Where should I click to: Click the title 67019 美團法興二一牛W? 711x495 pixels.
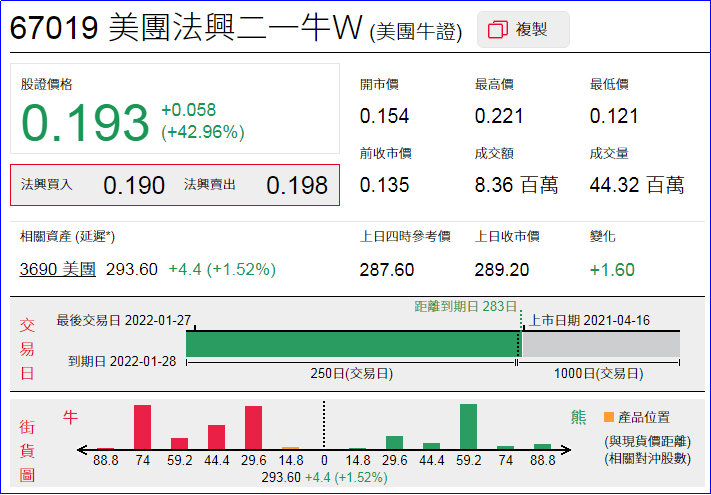click(186, 28)
